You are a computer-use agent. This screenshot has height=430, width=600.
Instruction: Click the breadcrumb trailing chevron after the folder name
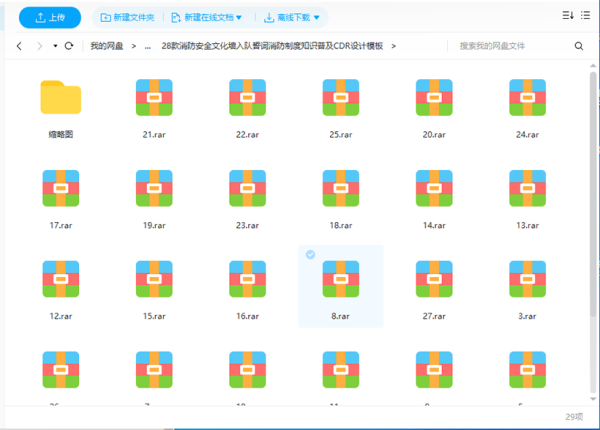[x=393, y=46]
